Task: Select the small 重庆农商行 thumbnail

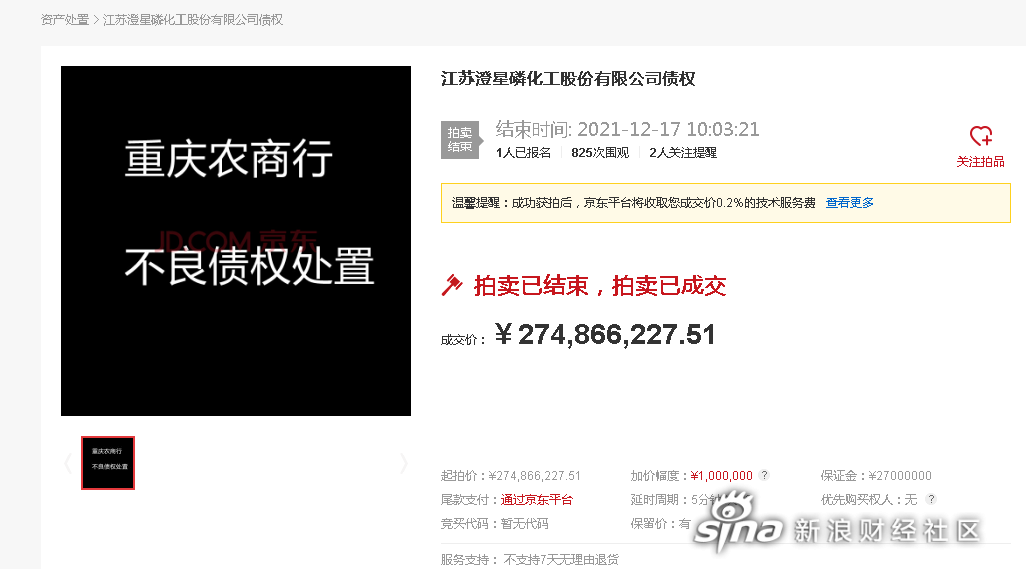Action: point(108,463)
